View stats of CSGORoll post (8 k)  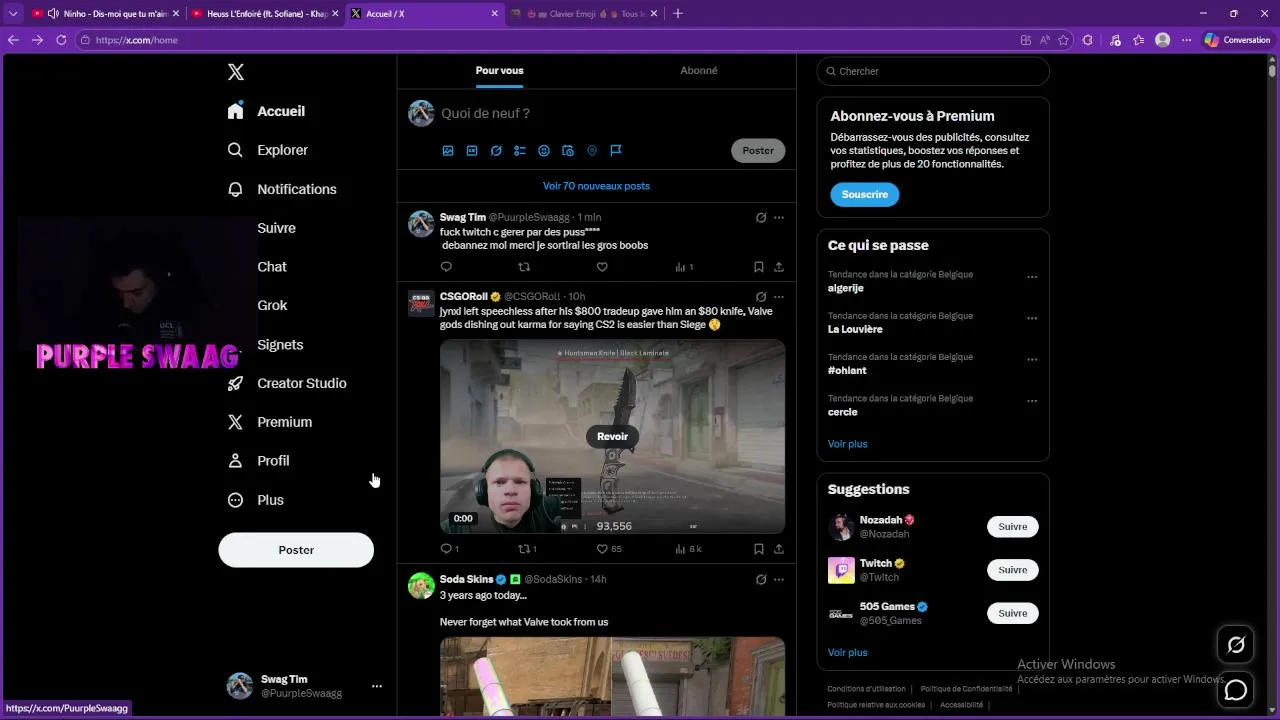point(689,549)
